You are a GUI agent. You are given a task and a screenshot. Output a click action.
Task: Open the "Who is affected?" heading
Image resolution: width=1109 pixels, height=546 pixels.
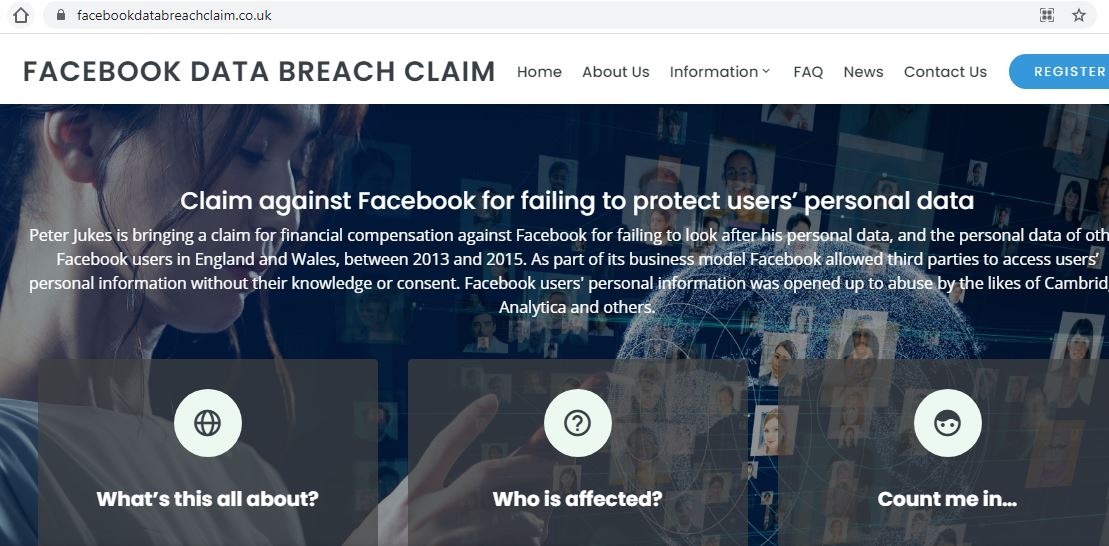(x=577, y=499)
